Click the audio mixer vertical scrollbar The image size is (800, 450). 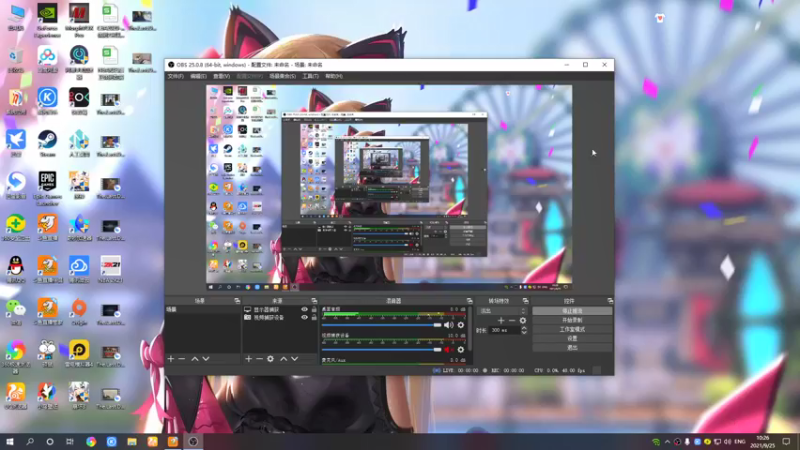[x=469, y=329]
